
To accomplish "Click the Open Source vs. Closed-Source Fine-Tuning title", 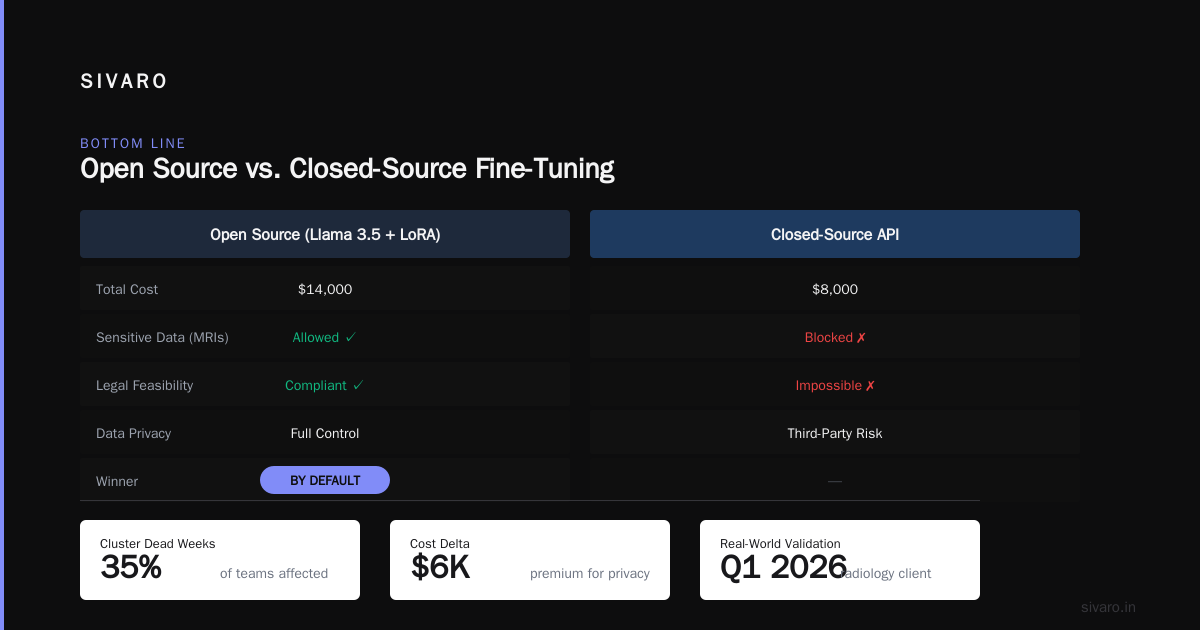I will (347, 168).
